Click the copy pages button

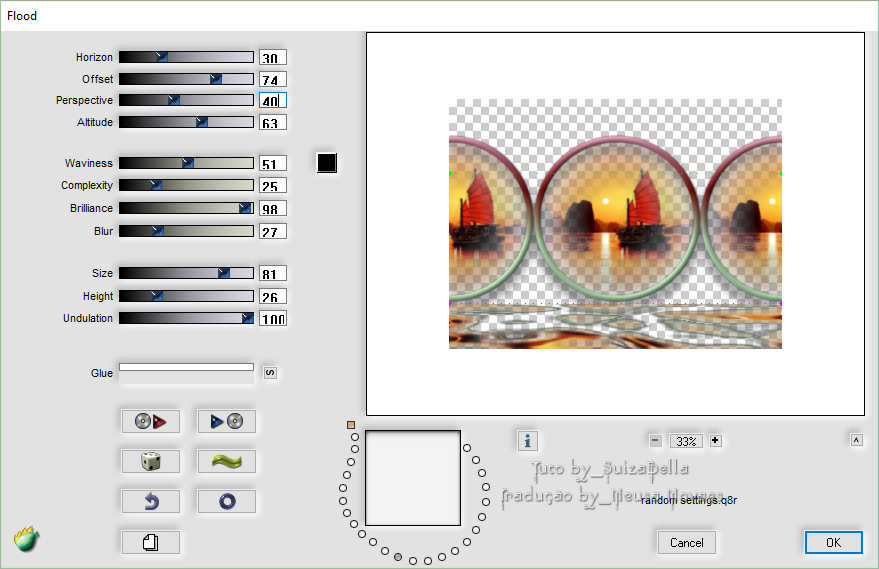click(150, 542)
